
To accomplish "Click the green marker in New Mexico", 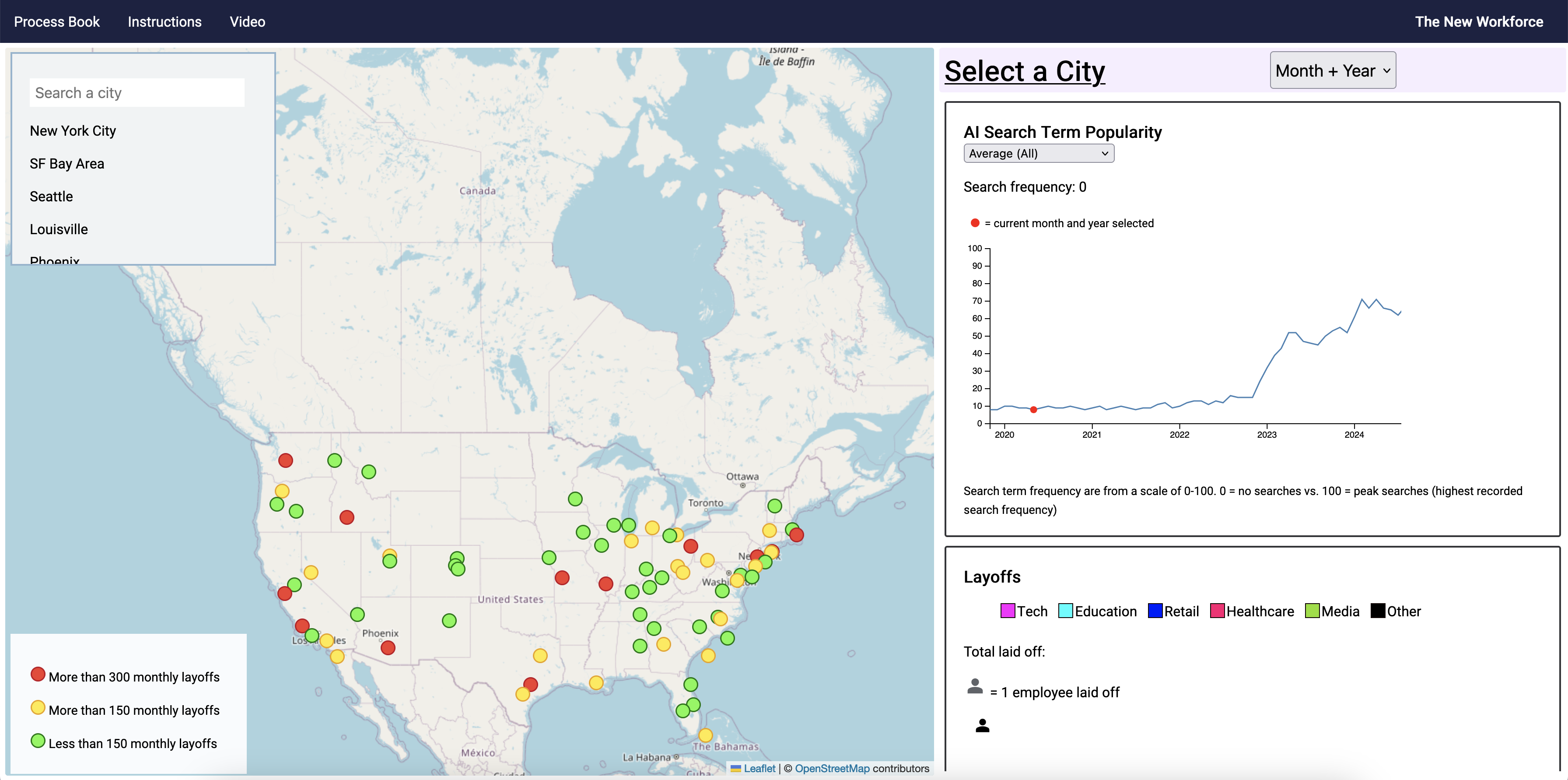I will pos(449,621).
